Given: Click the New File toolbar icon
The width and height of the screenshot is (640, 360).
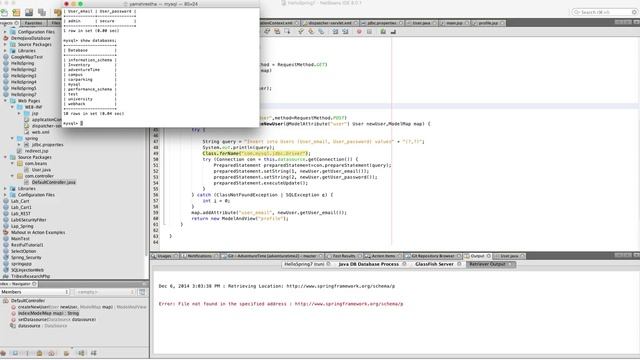Looking at the screenshot, I should point(4,13).
